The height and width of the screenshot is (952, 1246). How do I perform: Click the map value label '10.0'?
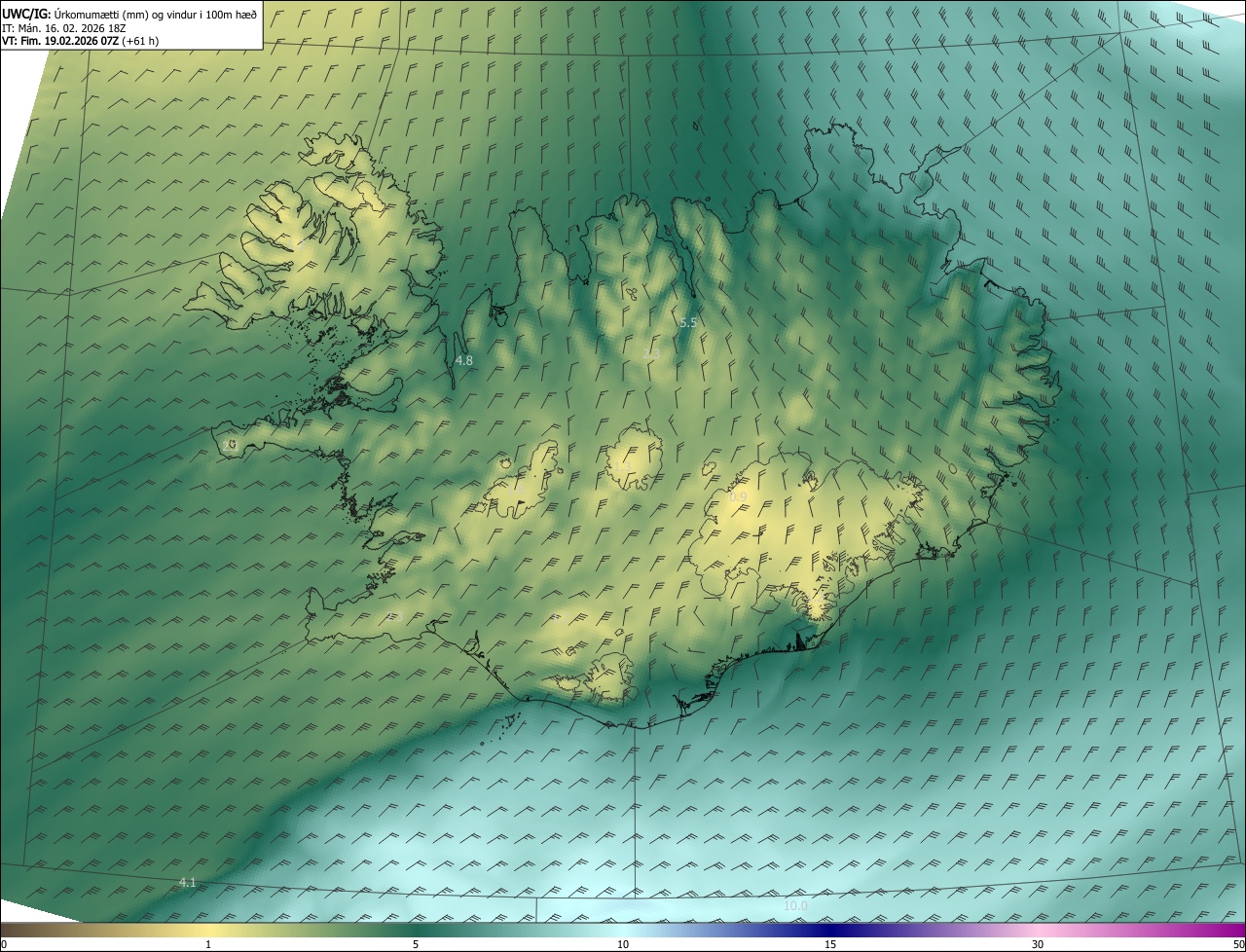coord(795,905)
